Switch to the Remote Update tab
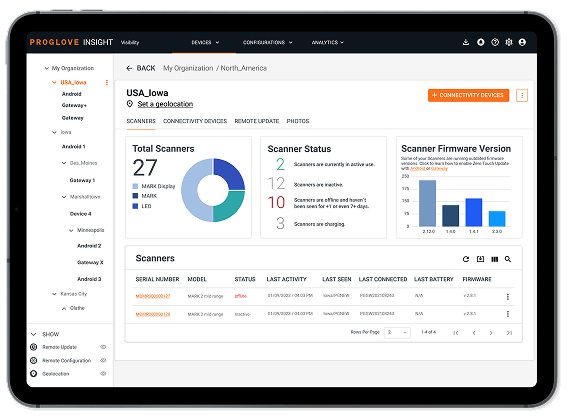This screenshot has height=418, width=567. coord(257,121)
